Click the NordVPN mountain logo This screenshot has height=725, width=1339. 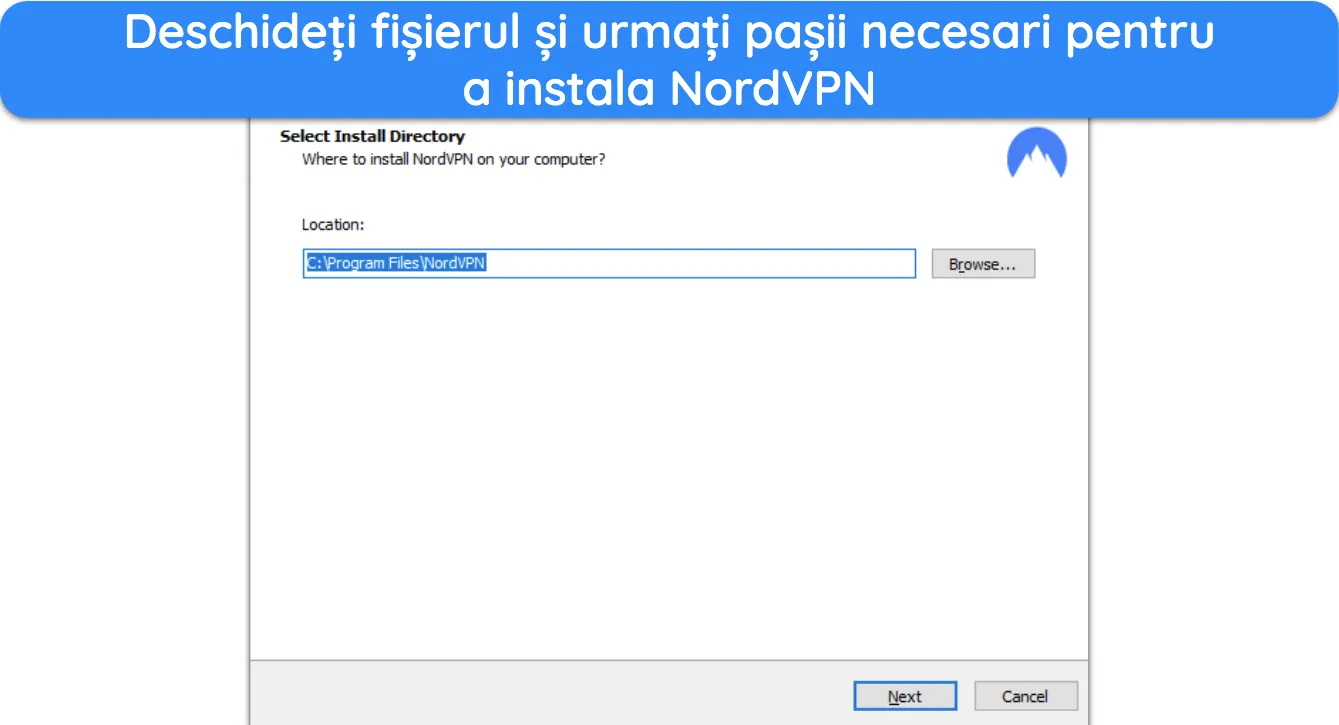pos(1037,153)
